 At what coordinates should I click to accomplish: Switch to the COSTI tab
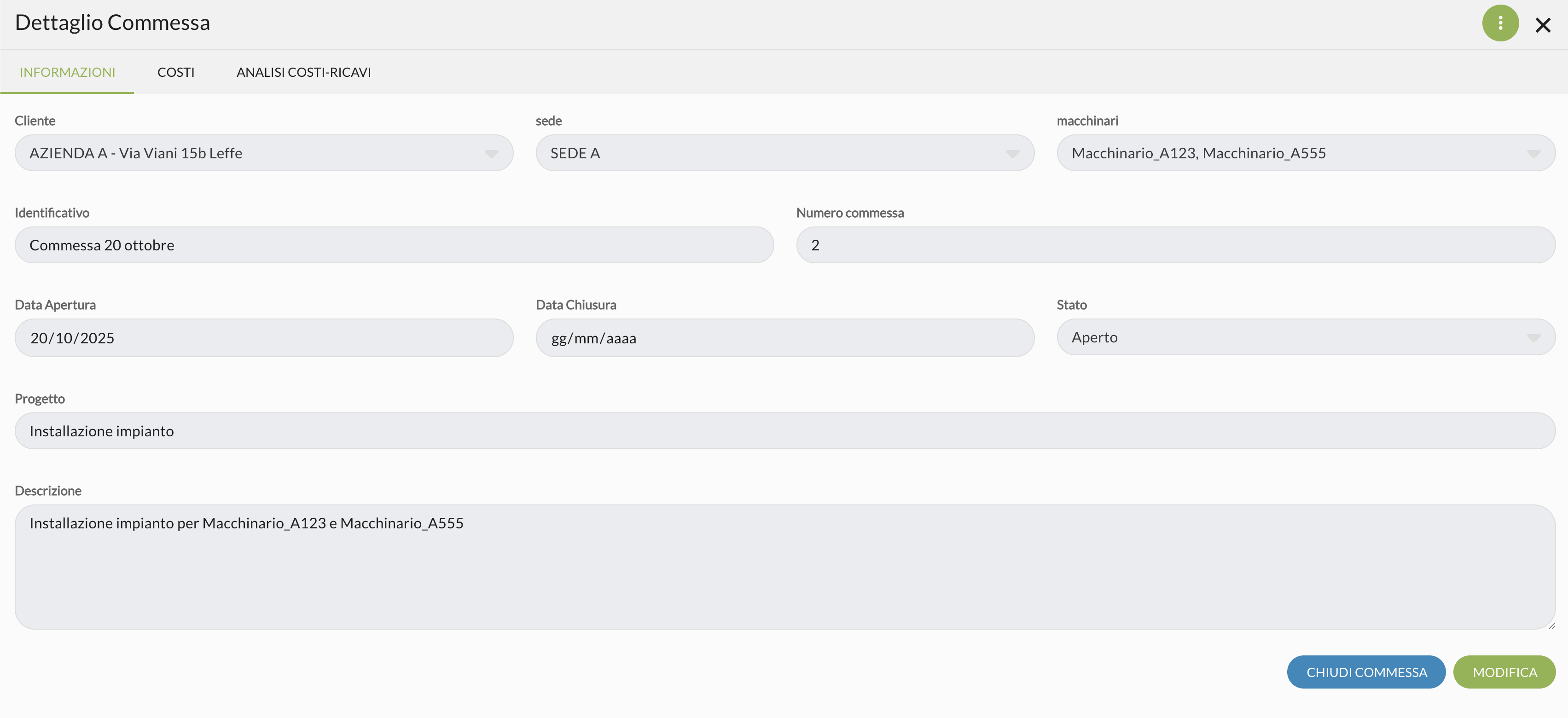click(176, 72)
